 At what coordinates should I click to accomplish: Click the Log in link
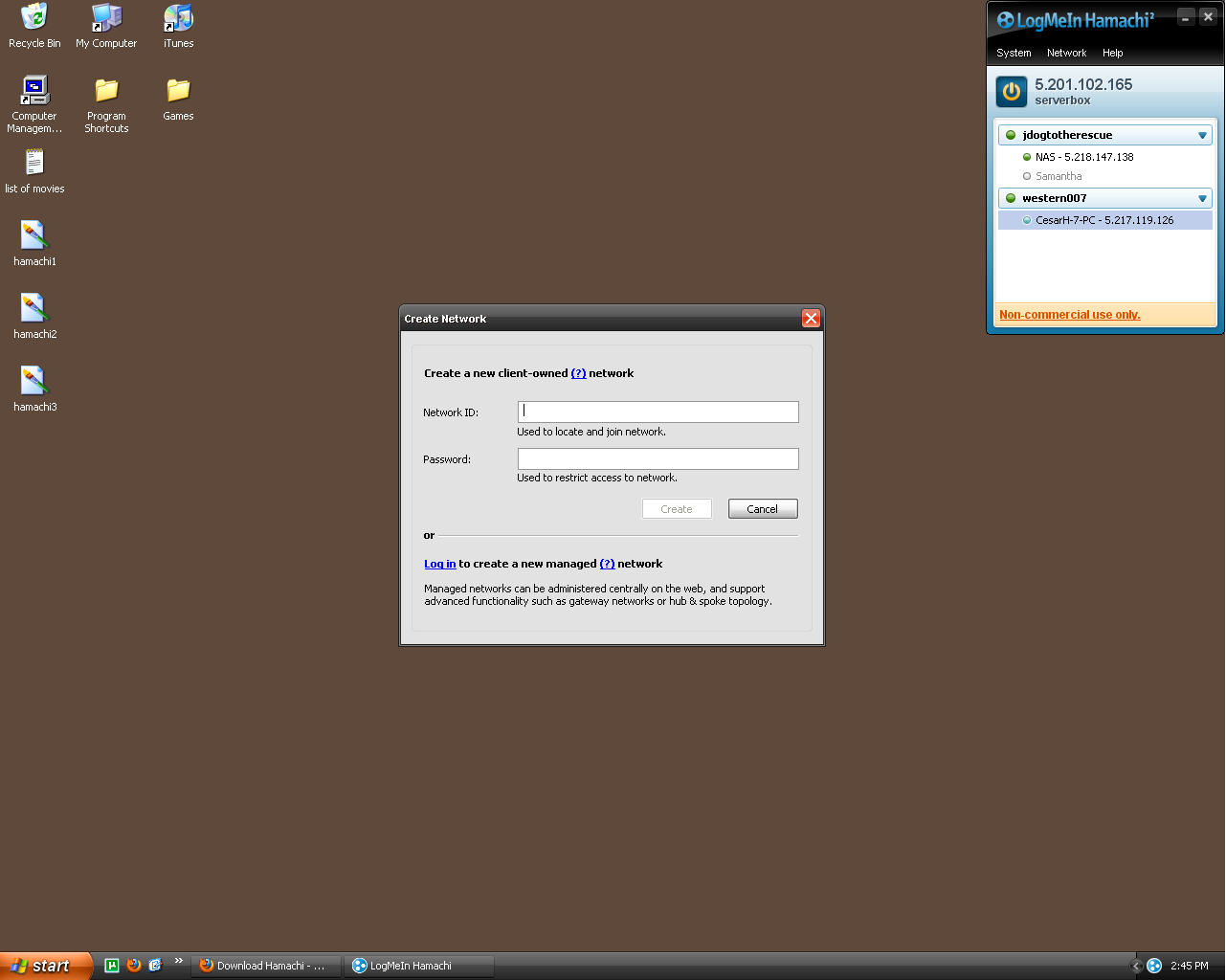[439, 565]
